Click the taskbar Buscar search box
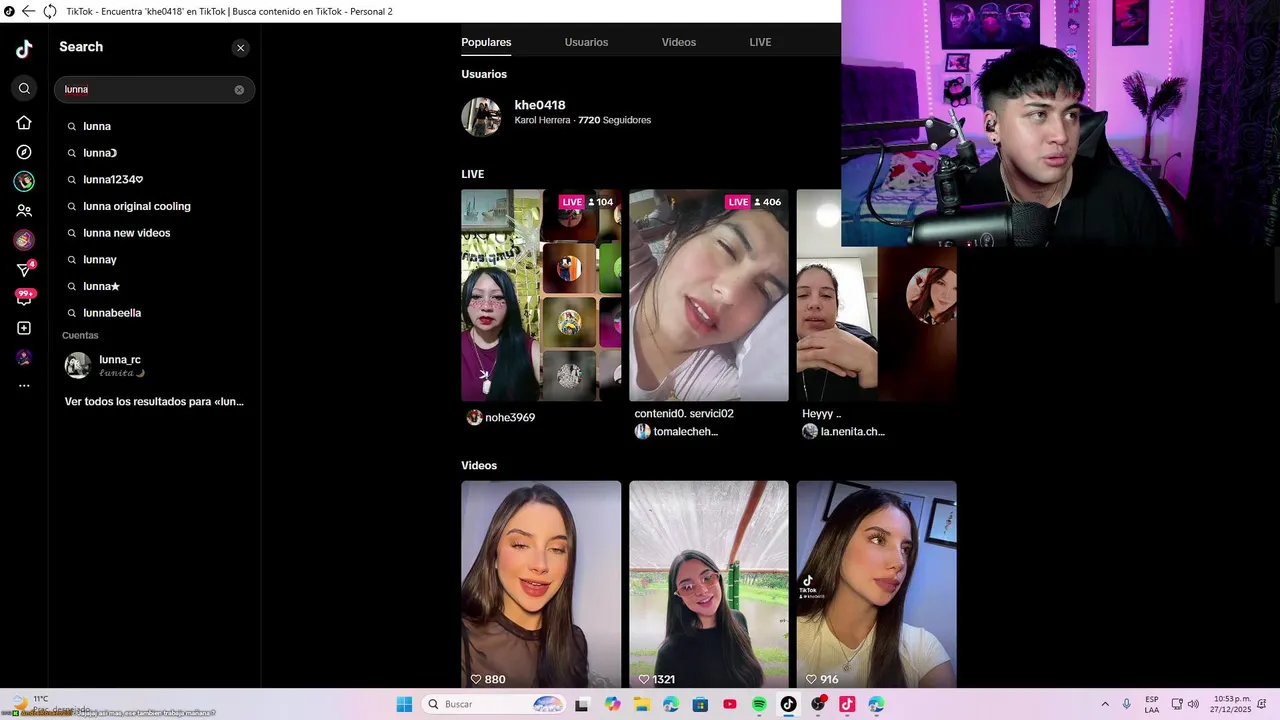The width and height of the screenshot is (1280, 720). 495,704
